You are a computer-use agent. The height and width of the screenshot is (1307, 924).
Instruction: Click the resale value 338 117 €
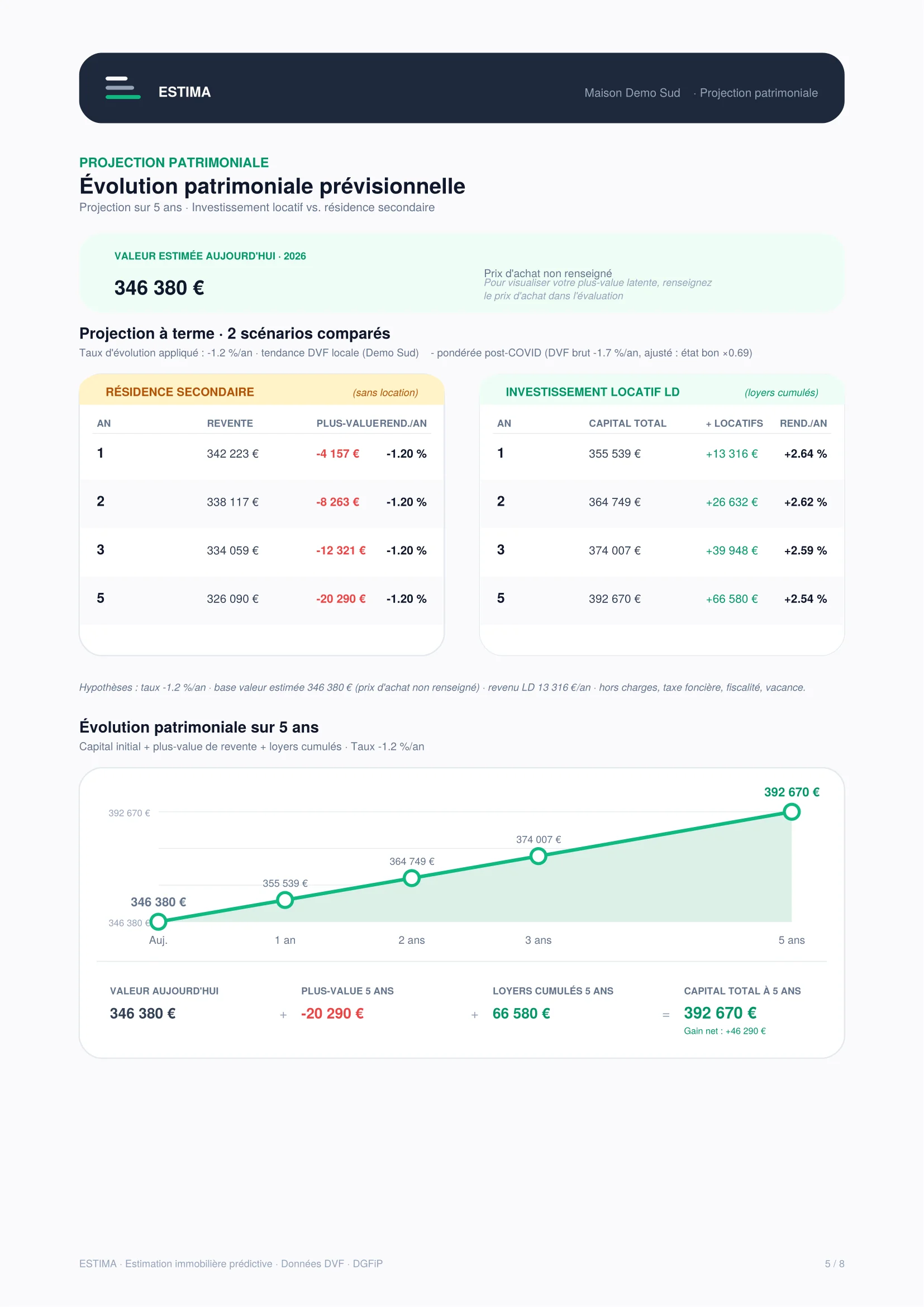232,502
